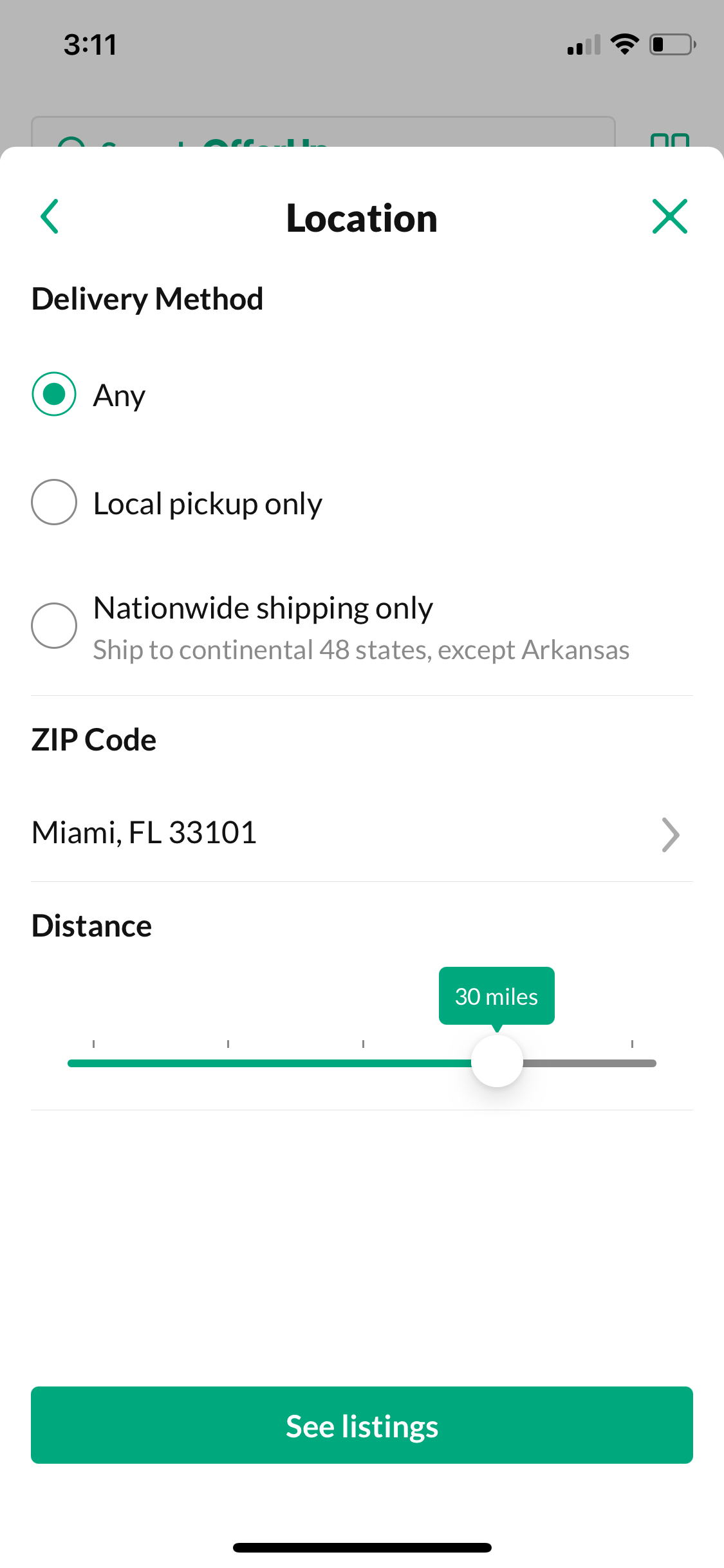Tap the green icon beside search bar
The width and height of the screenshot is (724, 1568).
pos(670,140)
